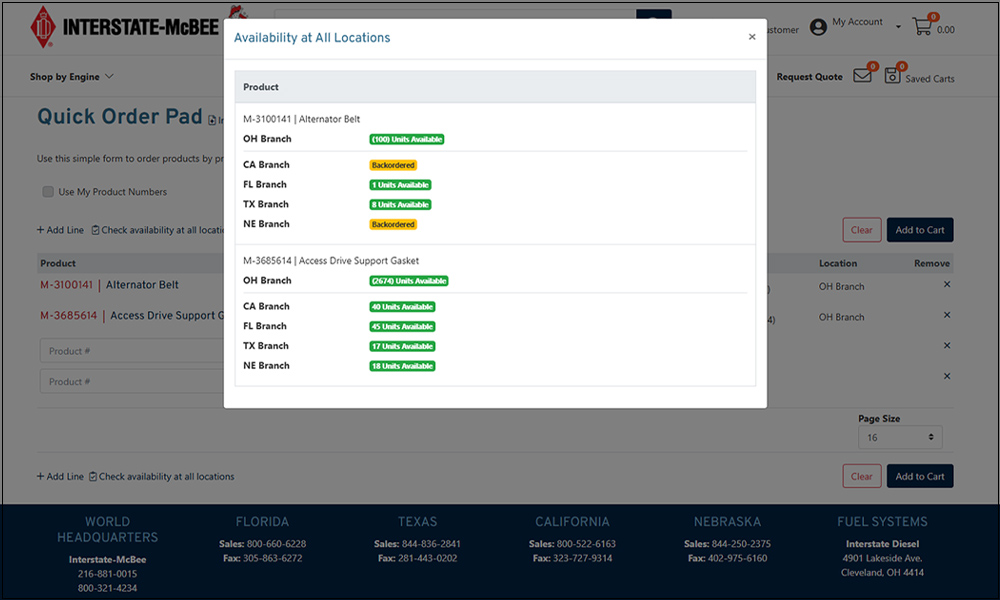The image size is (1000, 600).
Task: Click the 40 Units Available badge
Action: pos(402,307)
